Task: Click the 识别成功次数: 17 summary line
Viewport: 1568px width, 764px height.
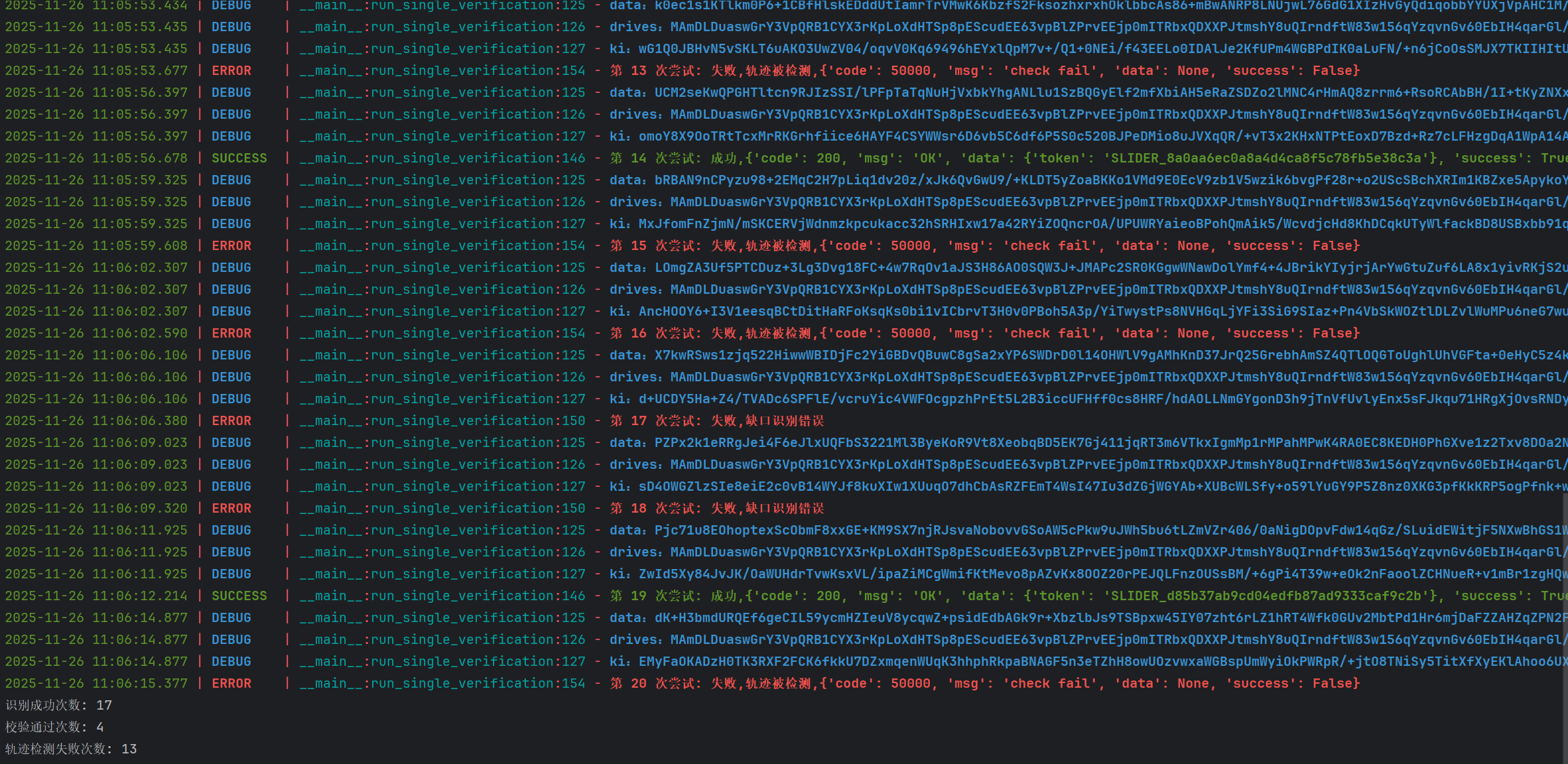Action: 58,706
